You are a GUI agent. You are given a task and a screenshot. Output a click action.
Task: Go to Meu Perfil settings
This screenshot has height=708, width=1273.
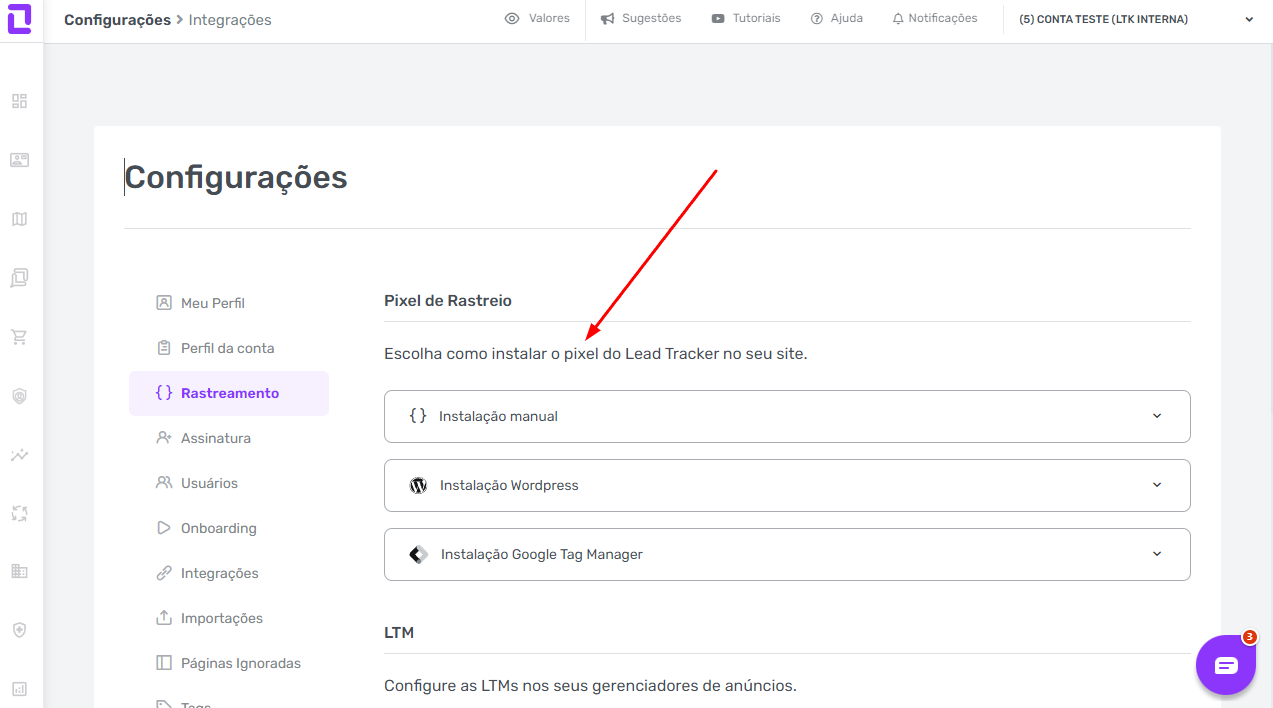(x=229, y=303)
